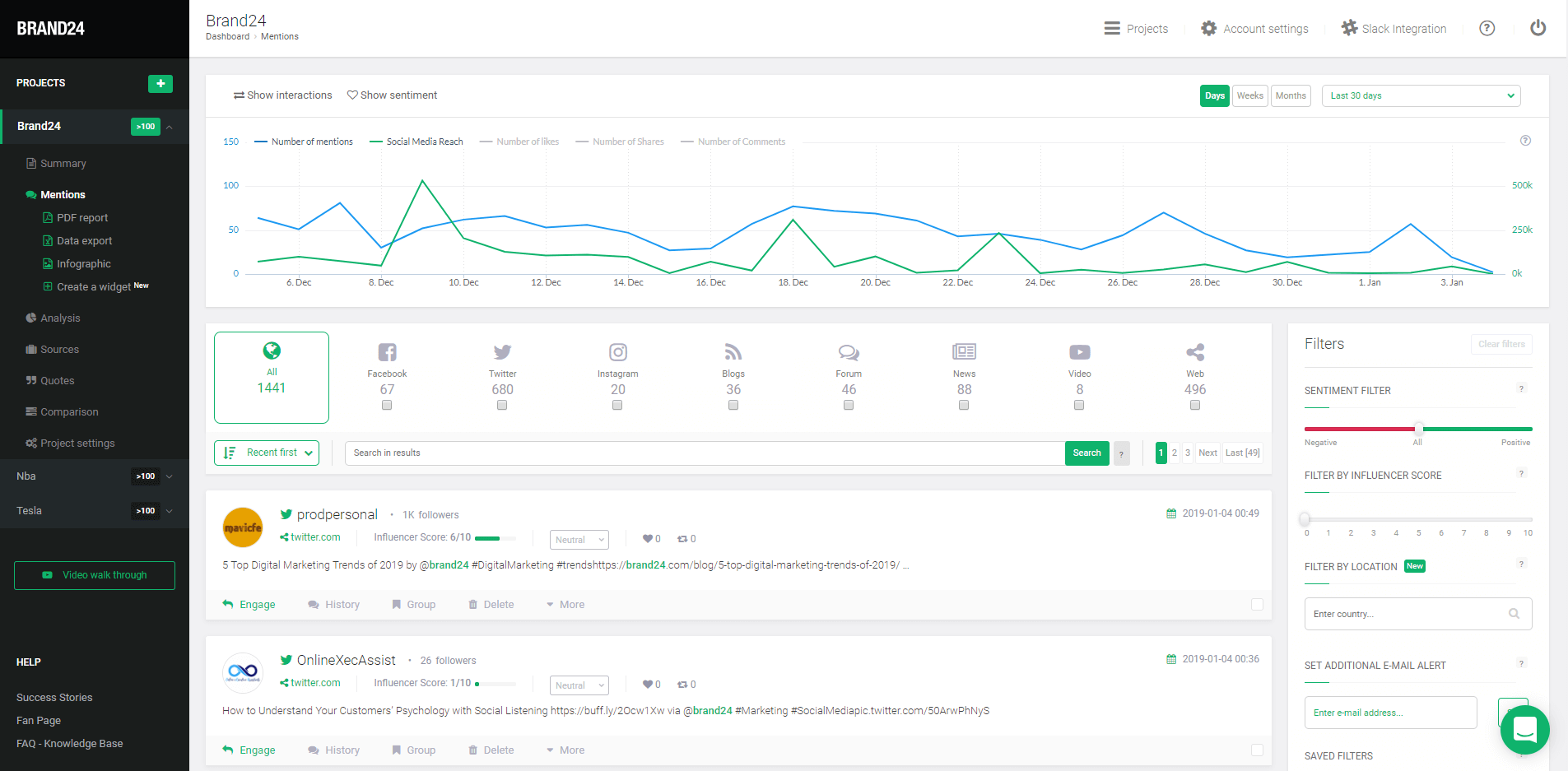Check the Twitter source checkbox

click(x=502, y=405)
